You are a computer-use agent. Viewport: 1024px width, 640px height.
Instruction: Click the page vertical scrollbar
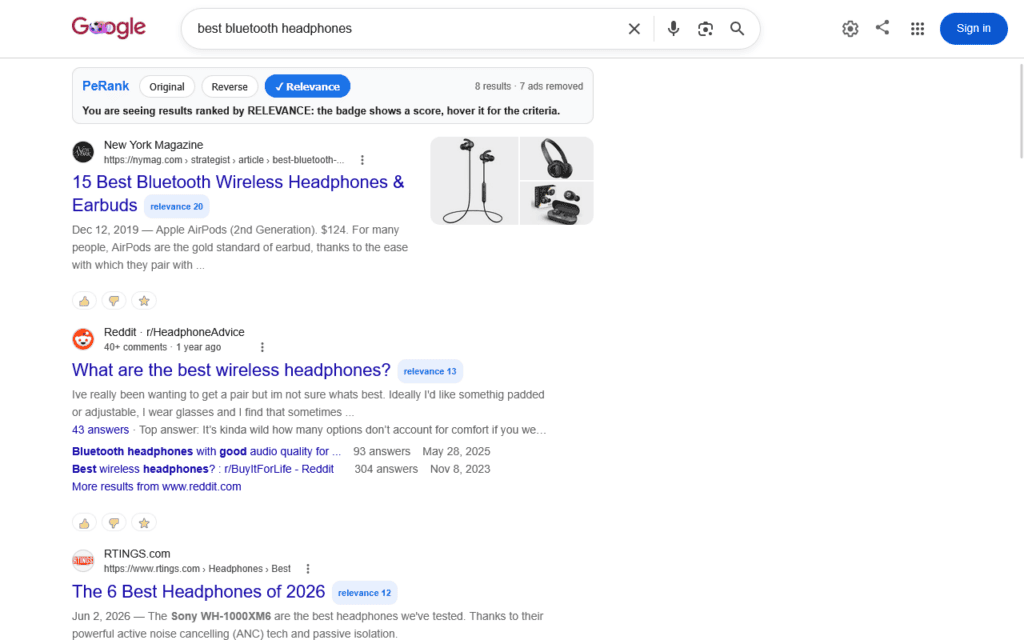click(1021, 111)
